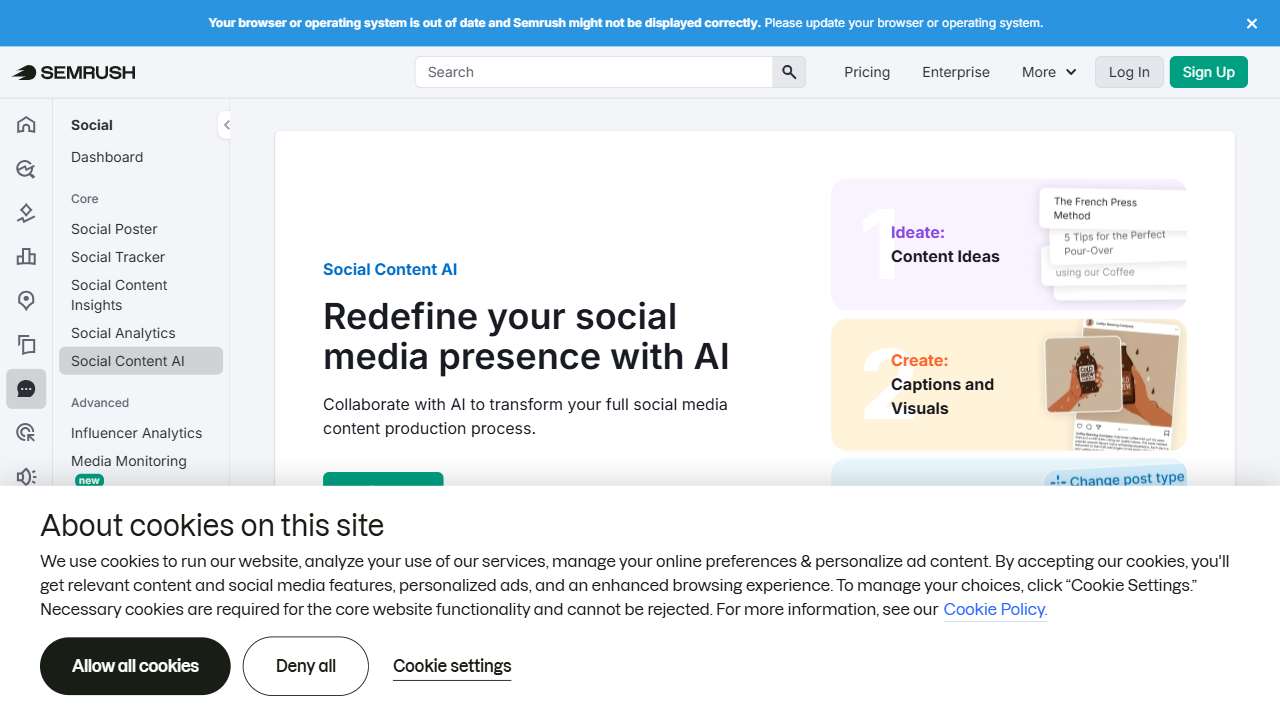The width and height of the screenshot is (1280, 720).
Task: Open the More navigation dropdown
Action: point(1047,72)
